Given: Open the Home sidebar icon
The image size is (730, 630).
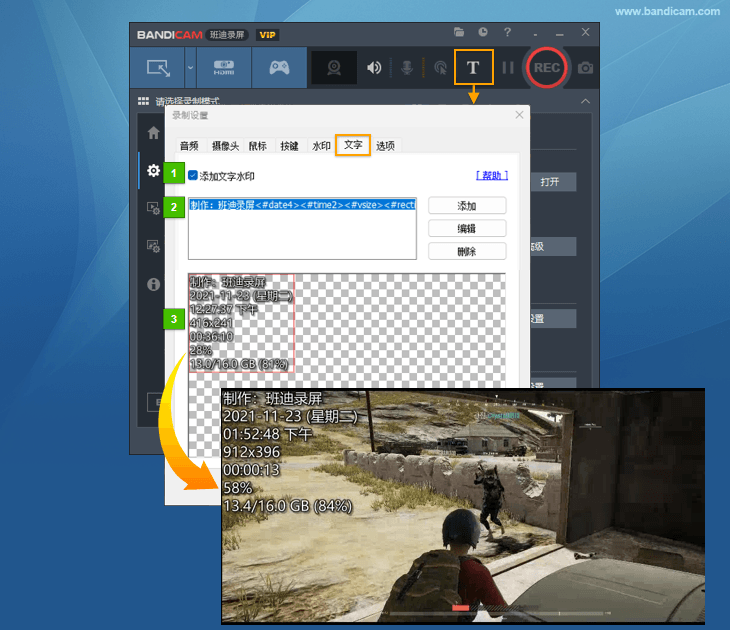Looking at the screenshot, I should [x=153, y=133].
